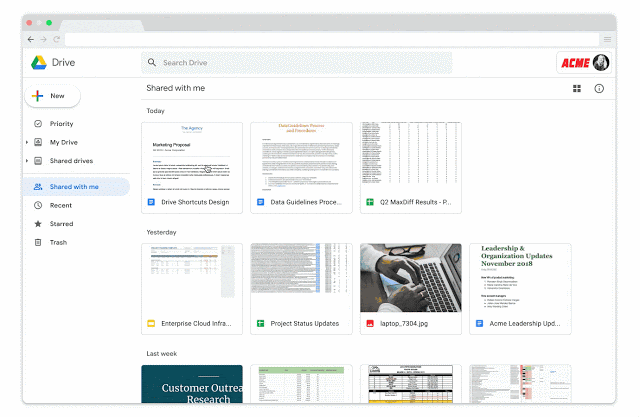This screenshot has height=417, width=640.
Task: Open the Trash section
Action: coord(58,242)
